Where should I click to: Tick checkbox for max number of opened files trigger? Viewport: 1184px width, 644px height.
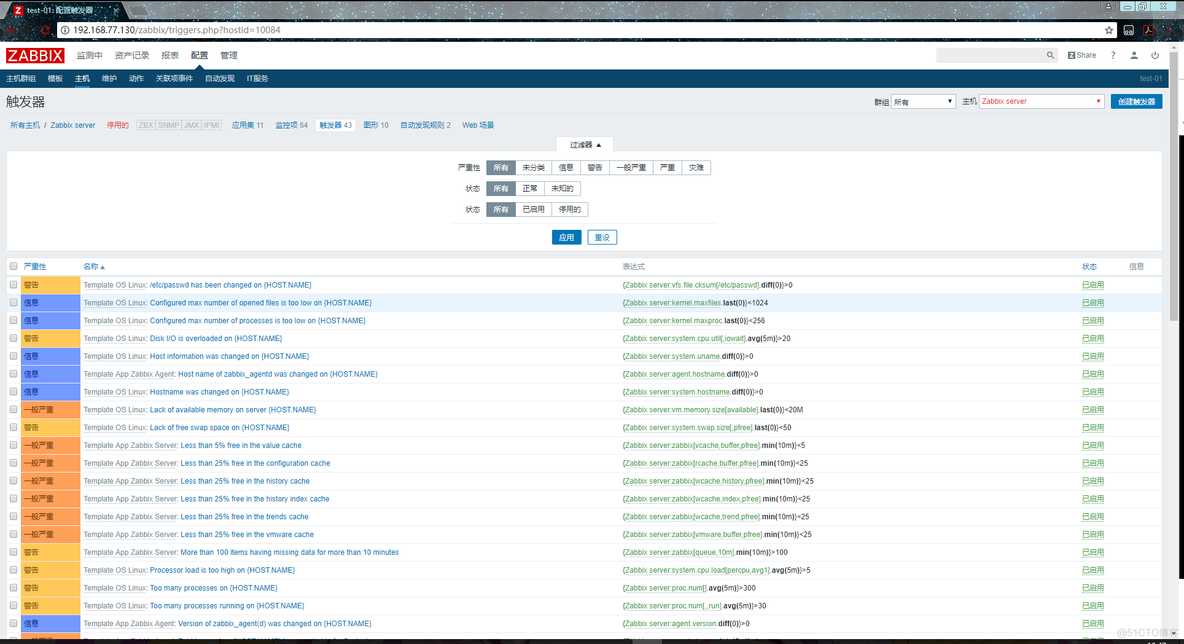pos(14,303)
